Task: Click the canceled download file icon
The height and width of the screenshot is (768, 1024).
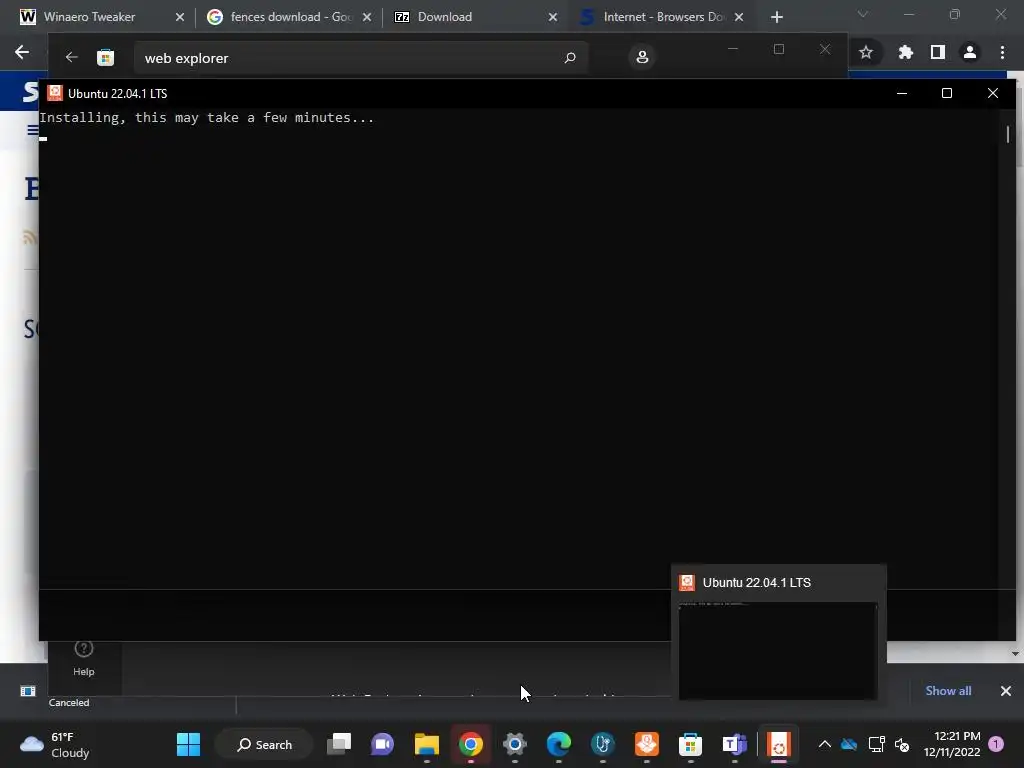Action: pos(28,691)
